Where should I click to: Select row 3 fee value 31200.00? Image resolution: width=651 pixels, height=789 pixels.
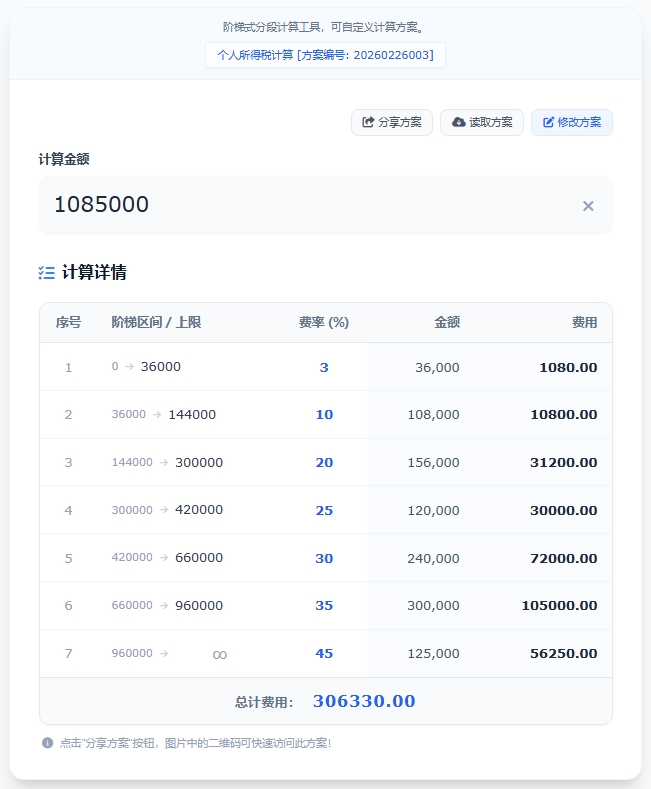(x=563, y=463)
